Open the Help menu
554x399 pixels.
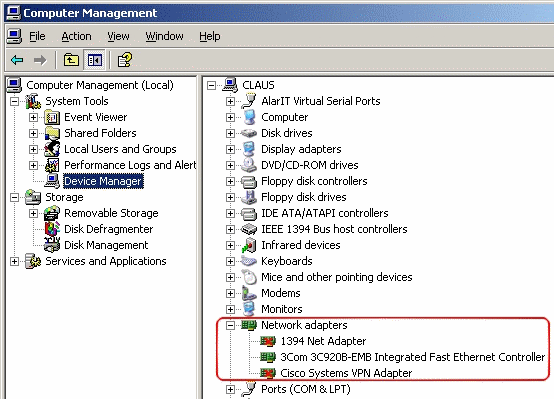210,36
